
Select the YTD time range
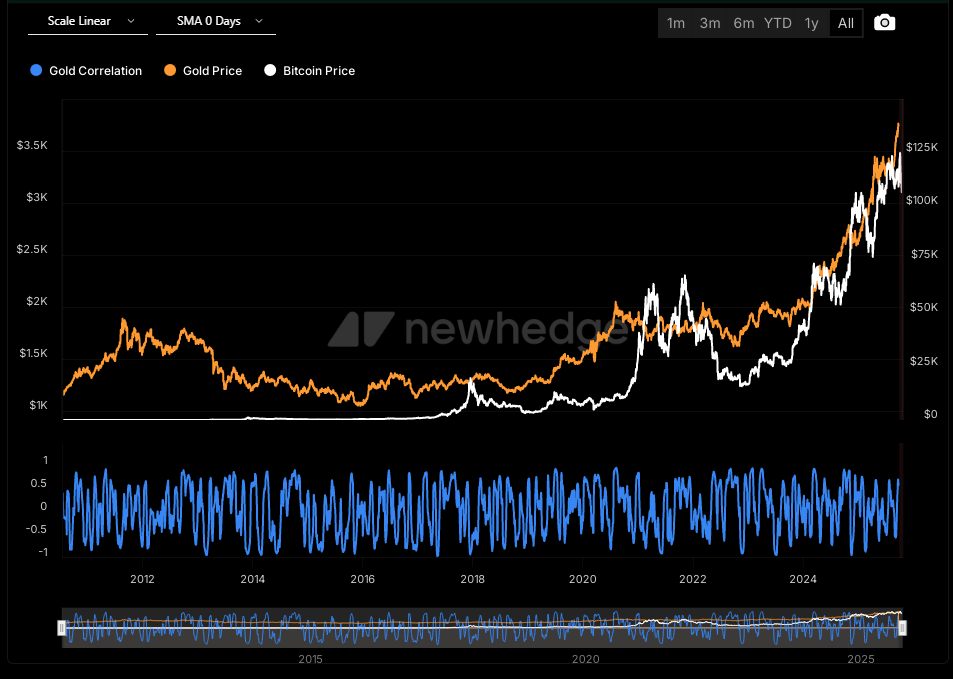[777, 23]
